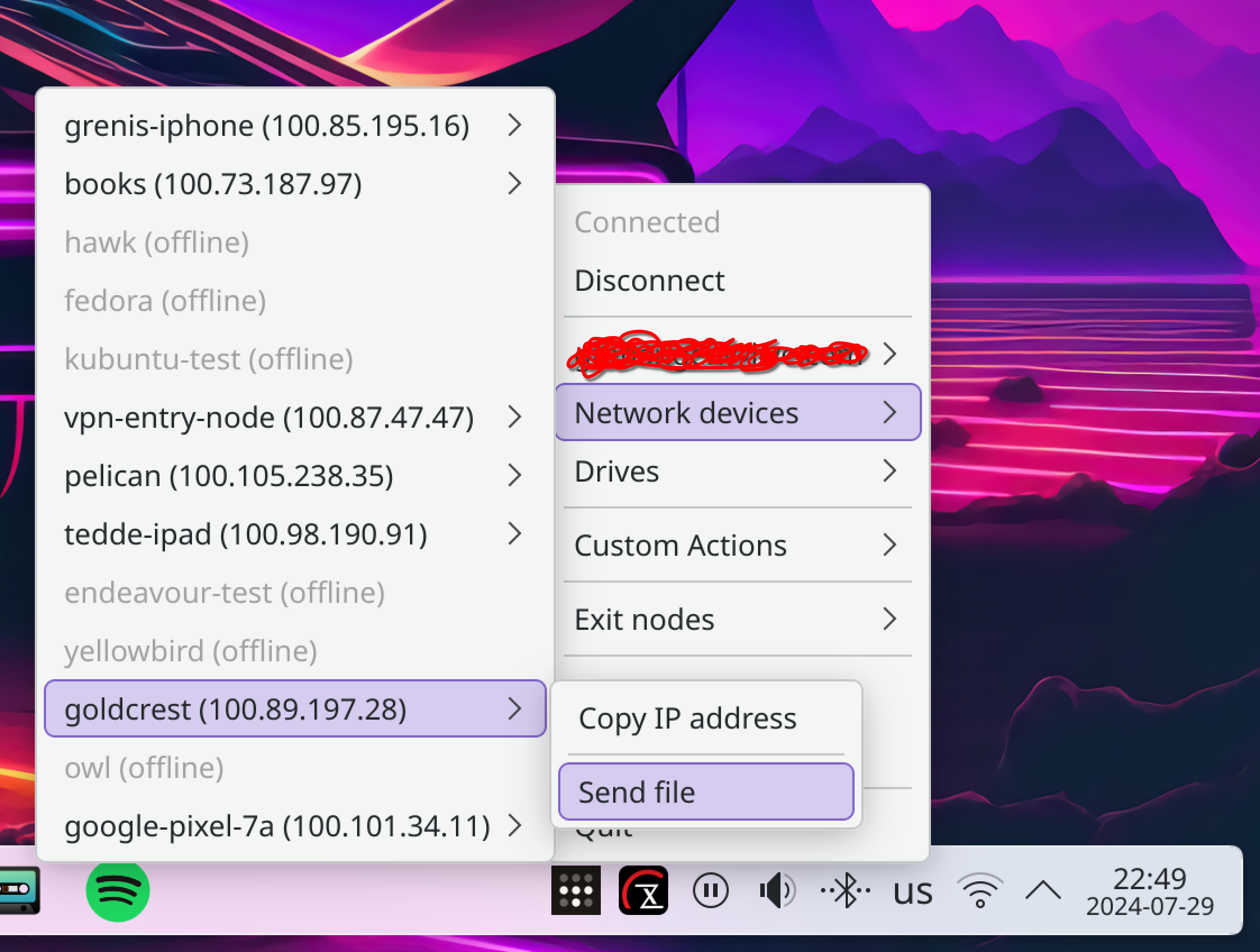Screen dimensions: 1260x952
Task: Open Spotify from the taskbar
Action: (x=117, y=891)
